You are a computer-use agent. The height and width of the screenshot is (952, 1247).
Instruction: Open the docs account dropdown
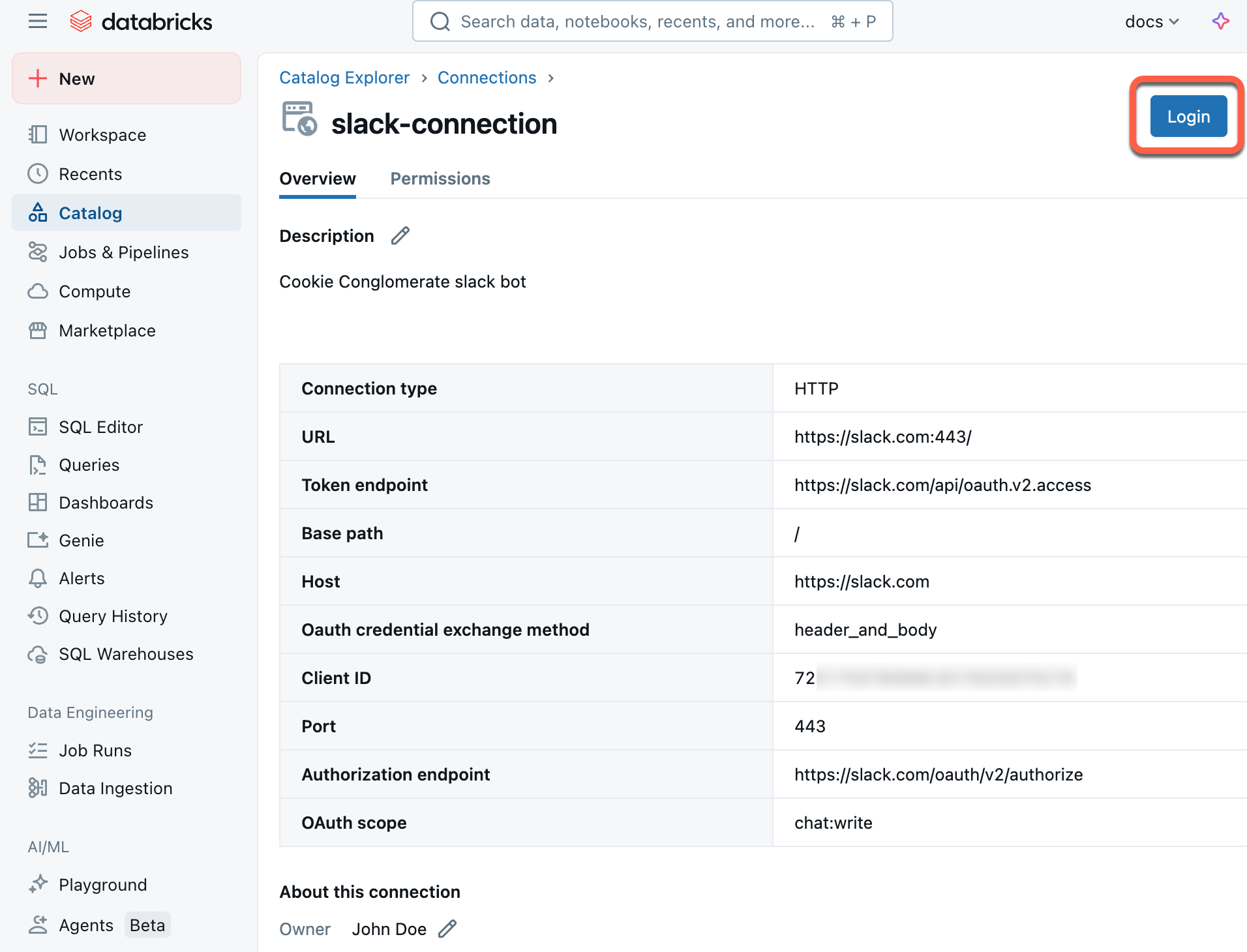(x=1152, y=21)
